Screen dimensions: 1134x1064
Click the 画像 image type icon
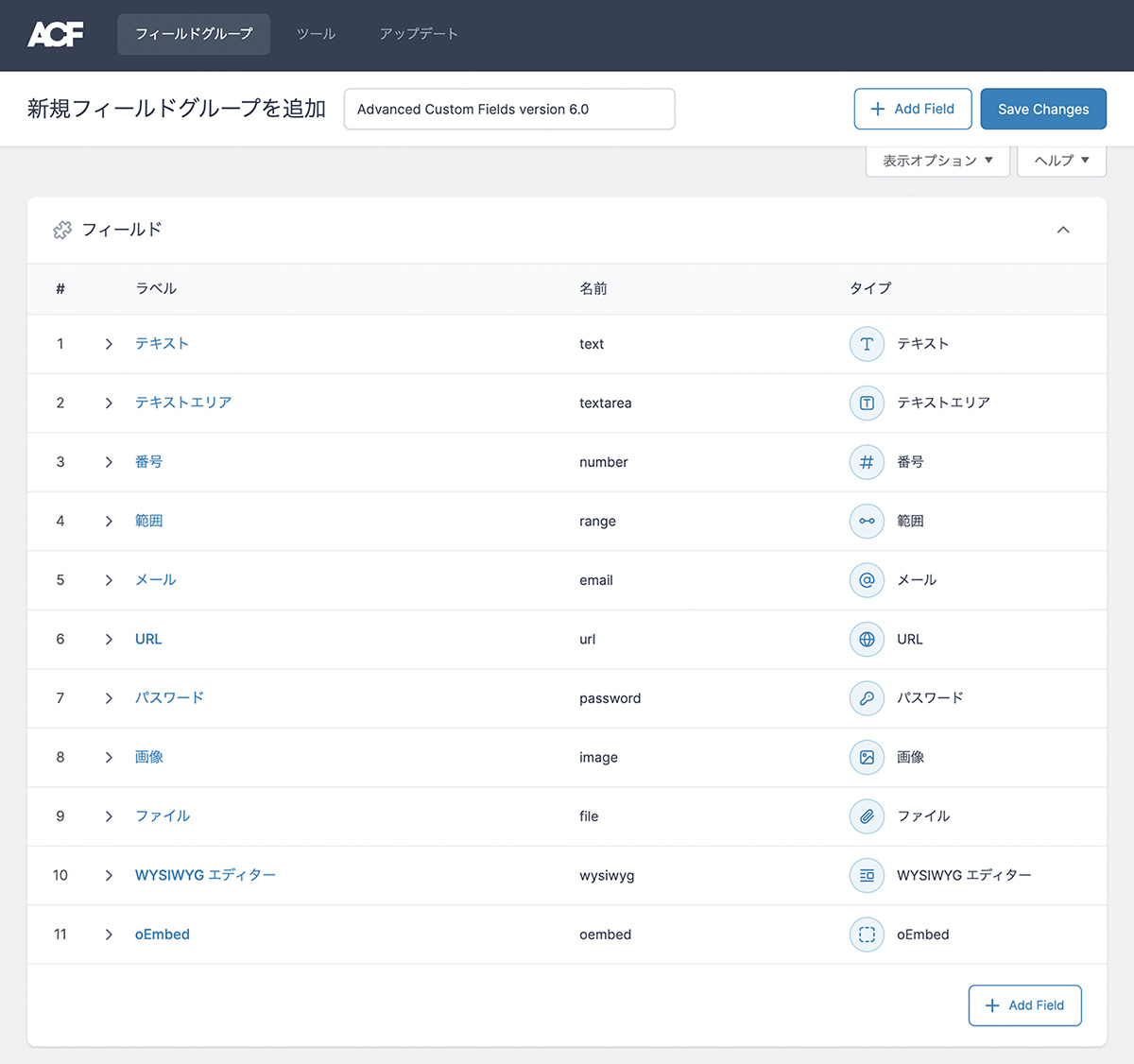[867, 757]
